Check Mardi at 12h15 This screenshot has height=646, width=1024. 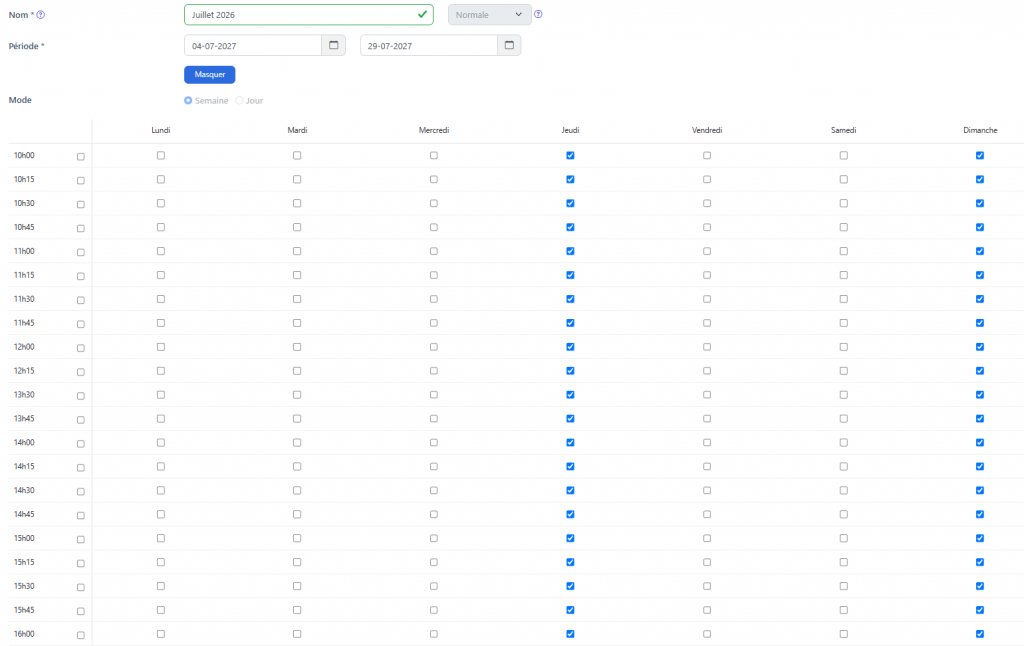[297, 370]
